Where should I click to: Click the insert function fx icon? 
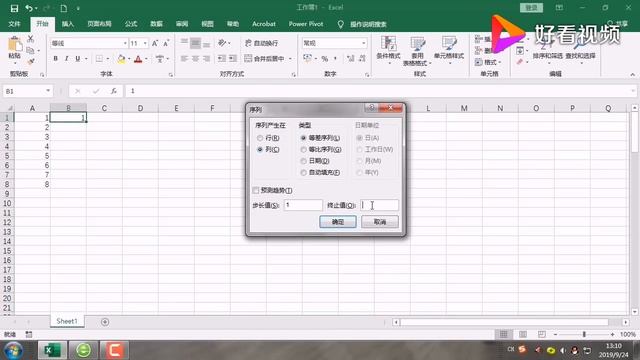[113, 91]
